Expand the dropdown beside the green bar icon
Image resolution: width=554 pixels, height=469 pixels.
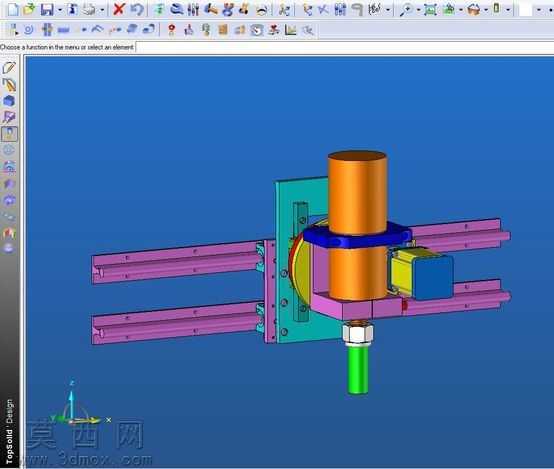click(x=508, y=10)
